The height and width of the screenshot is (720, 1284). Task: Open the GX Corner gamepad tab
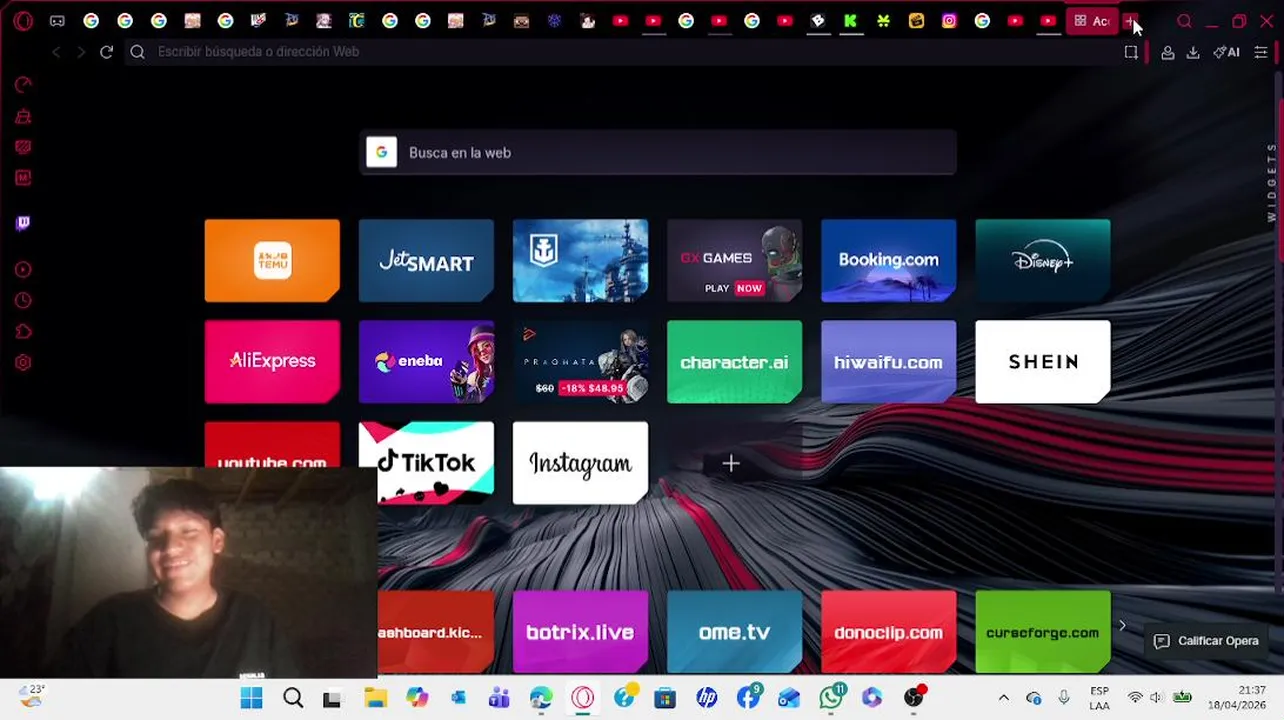click(x=57, y=21)
